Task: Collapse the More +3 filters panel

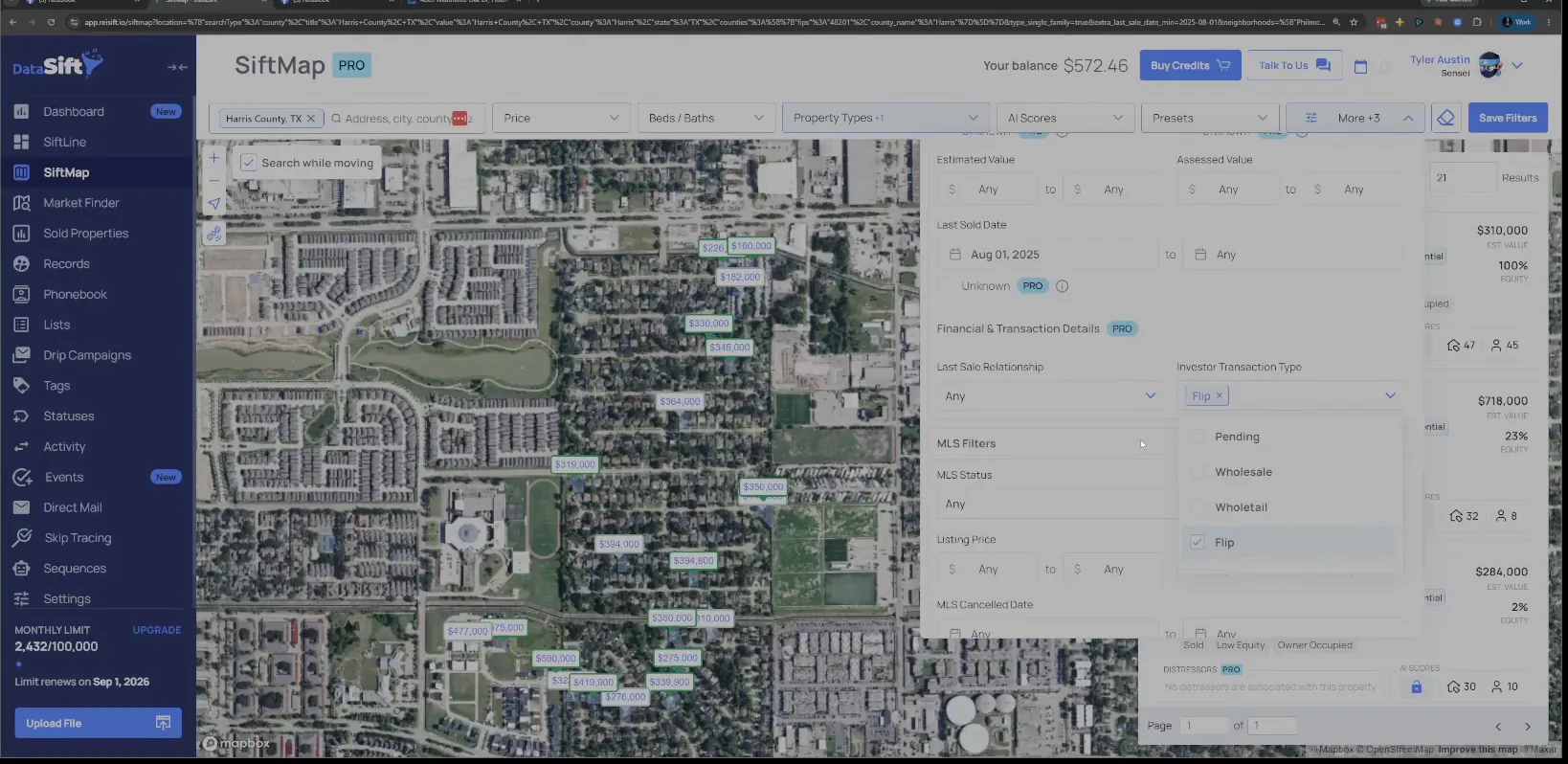Action: coord(1355,118)
